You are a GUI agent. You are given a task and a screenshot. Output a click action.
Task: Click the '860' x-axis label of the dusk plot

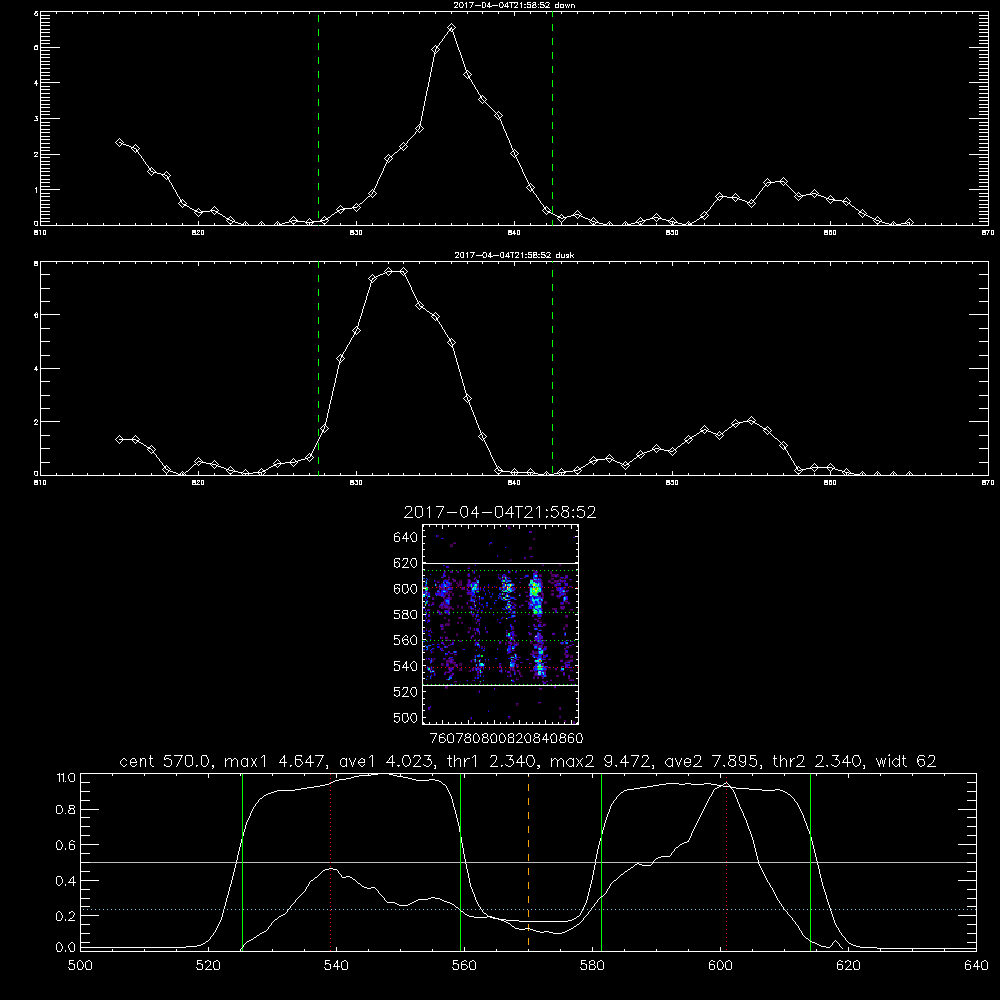[830, 483]
